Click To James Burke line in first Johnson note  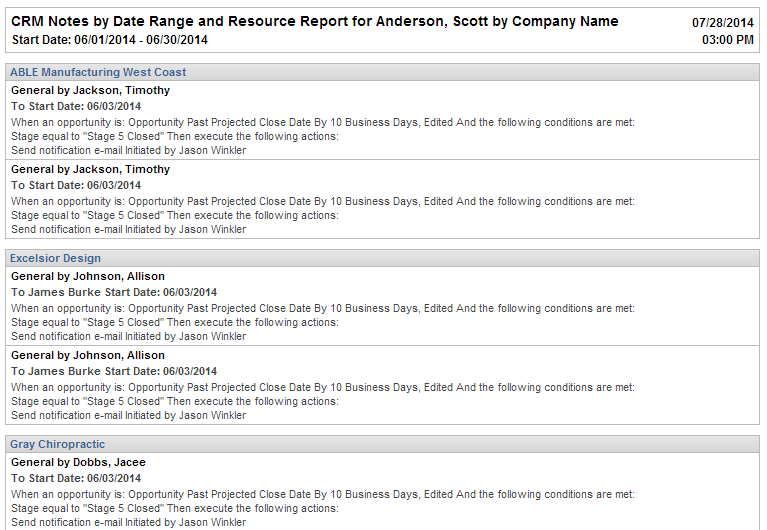[x=114, y=292]
